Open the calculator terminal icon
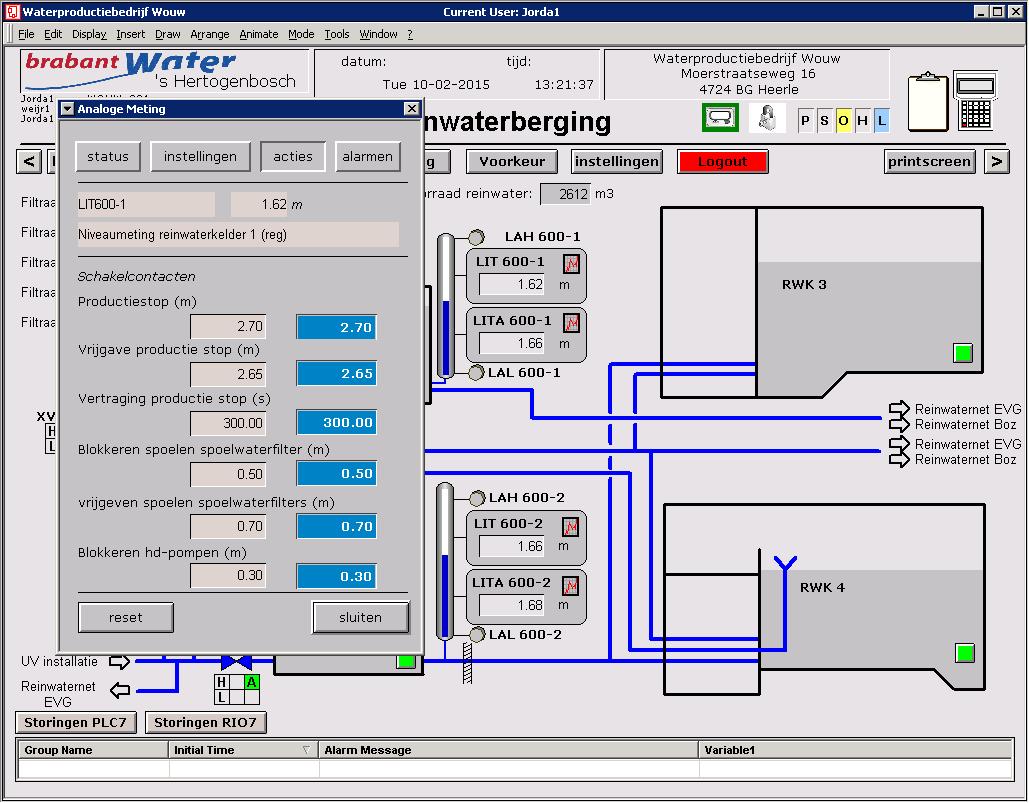 pyautogui.click(x=975, y=100)
